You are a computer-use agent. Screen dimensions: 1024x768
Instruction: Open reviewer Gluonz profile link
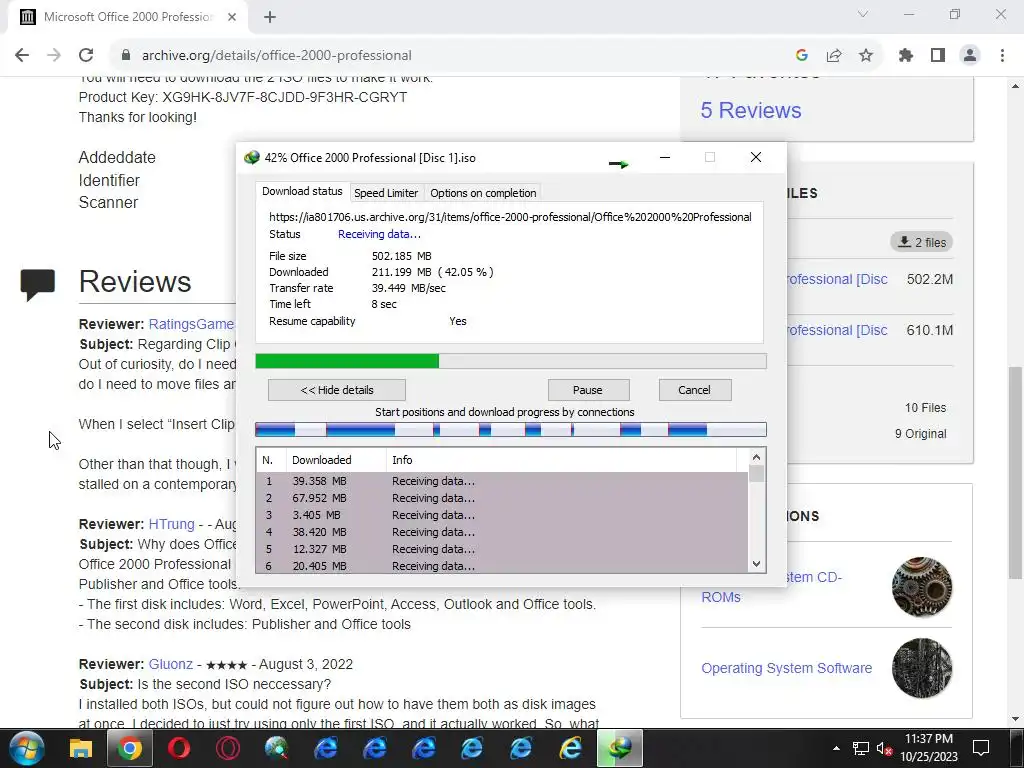(x=170, y=664)
